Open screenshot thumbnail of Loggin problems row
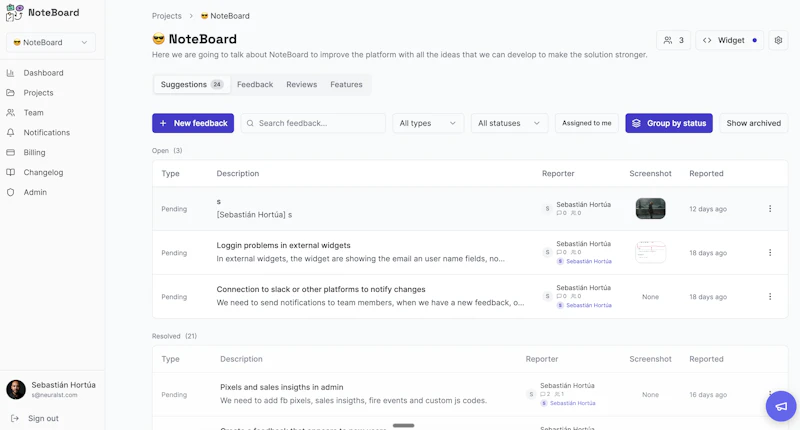The image size is (800, 430). coord(650,252)
